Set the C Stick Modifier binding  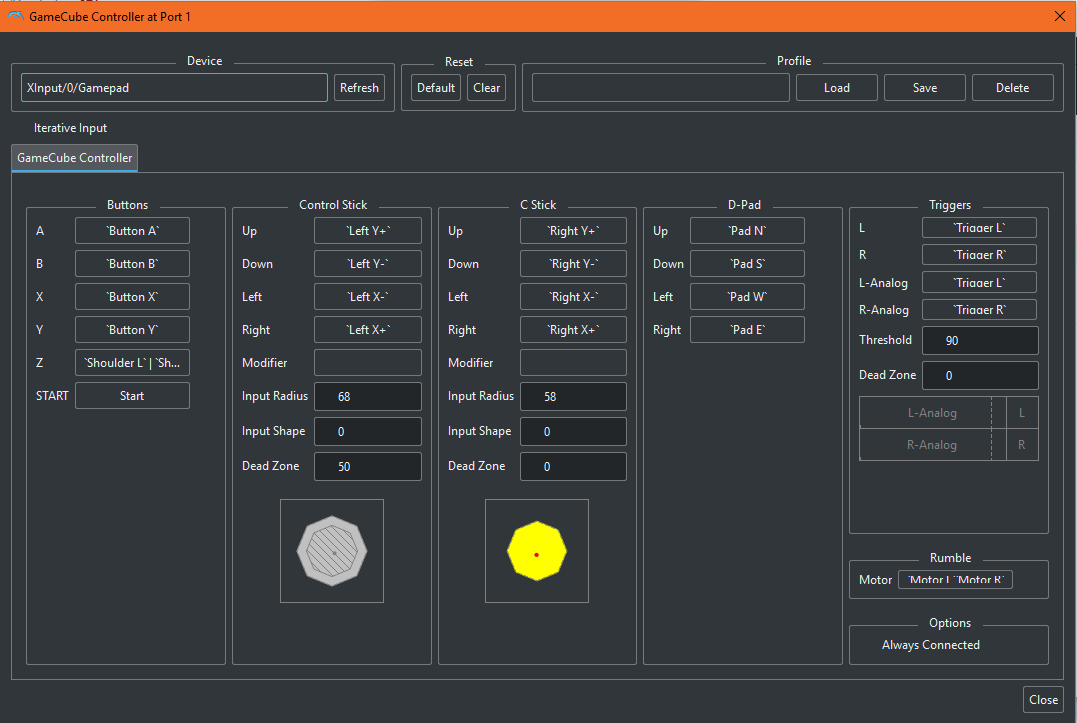click(574, 363)
